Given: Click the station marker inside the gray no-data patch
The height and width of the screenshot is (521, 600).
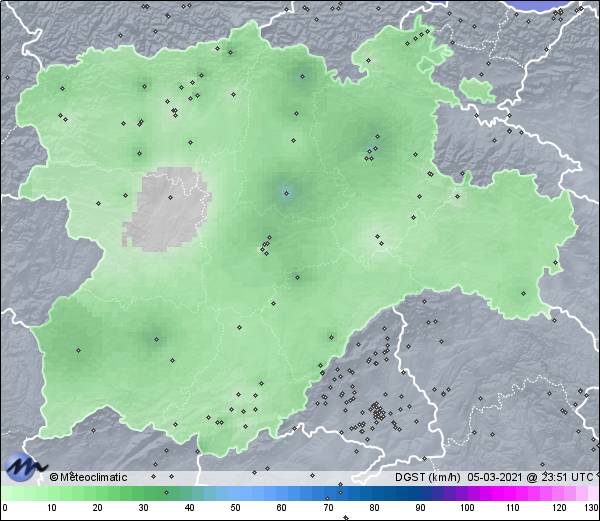Looking at the screenshot, I should 171,197.
